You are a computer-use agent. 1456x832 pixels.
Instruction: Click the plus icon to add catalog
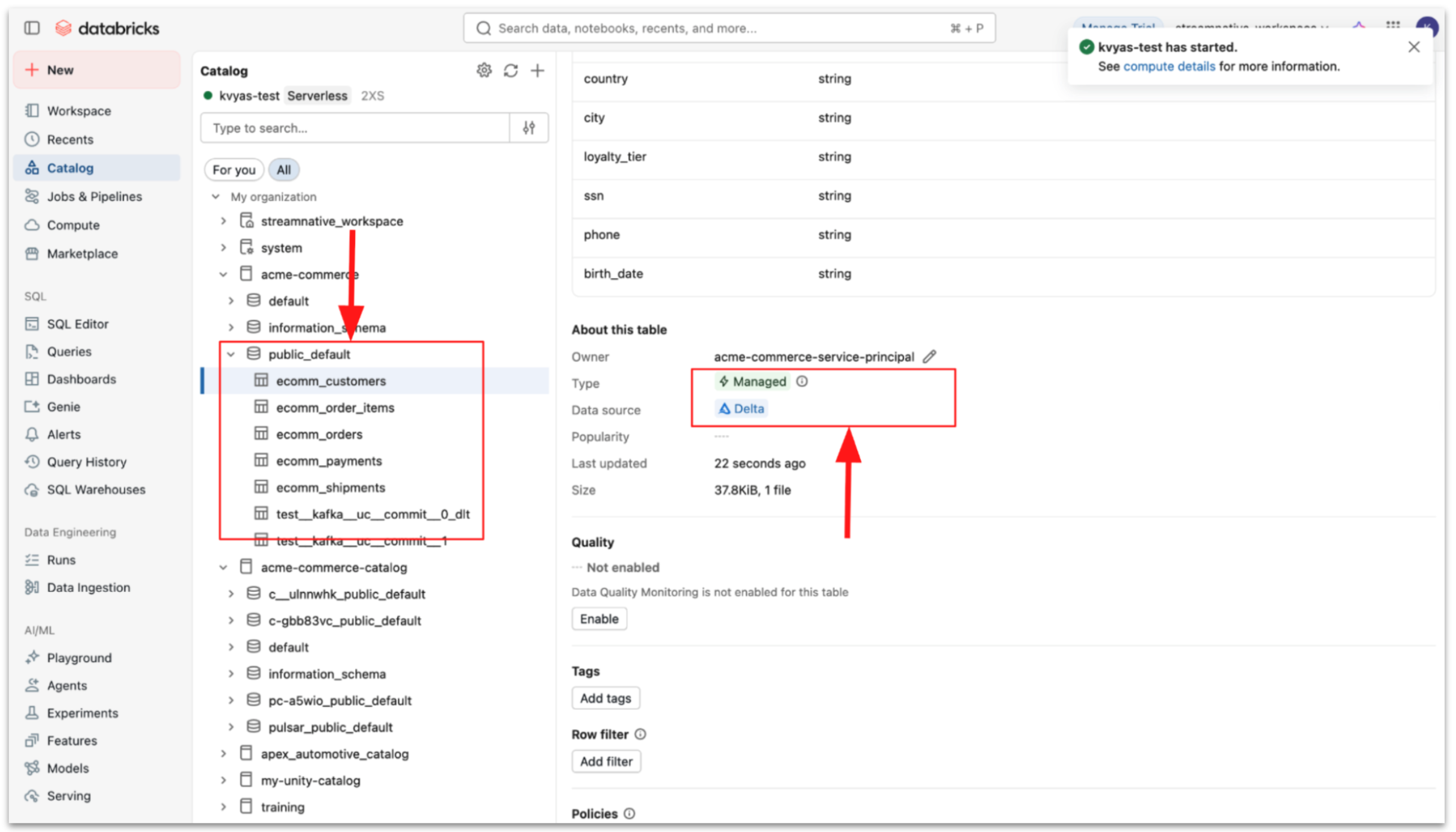point(537,70)
